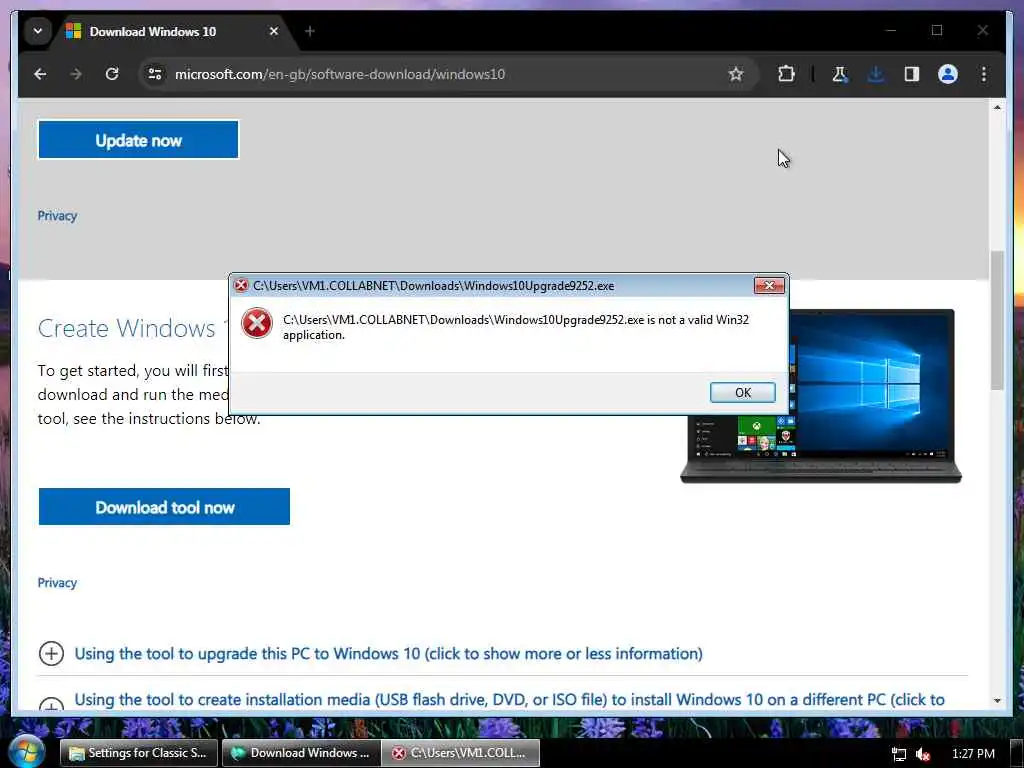This screenshot has width=1024, height=768.
Task: Switch to Settings for Classic S... taskbar item
Action: 138,753
